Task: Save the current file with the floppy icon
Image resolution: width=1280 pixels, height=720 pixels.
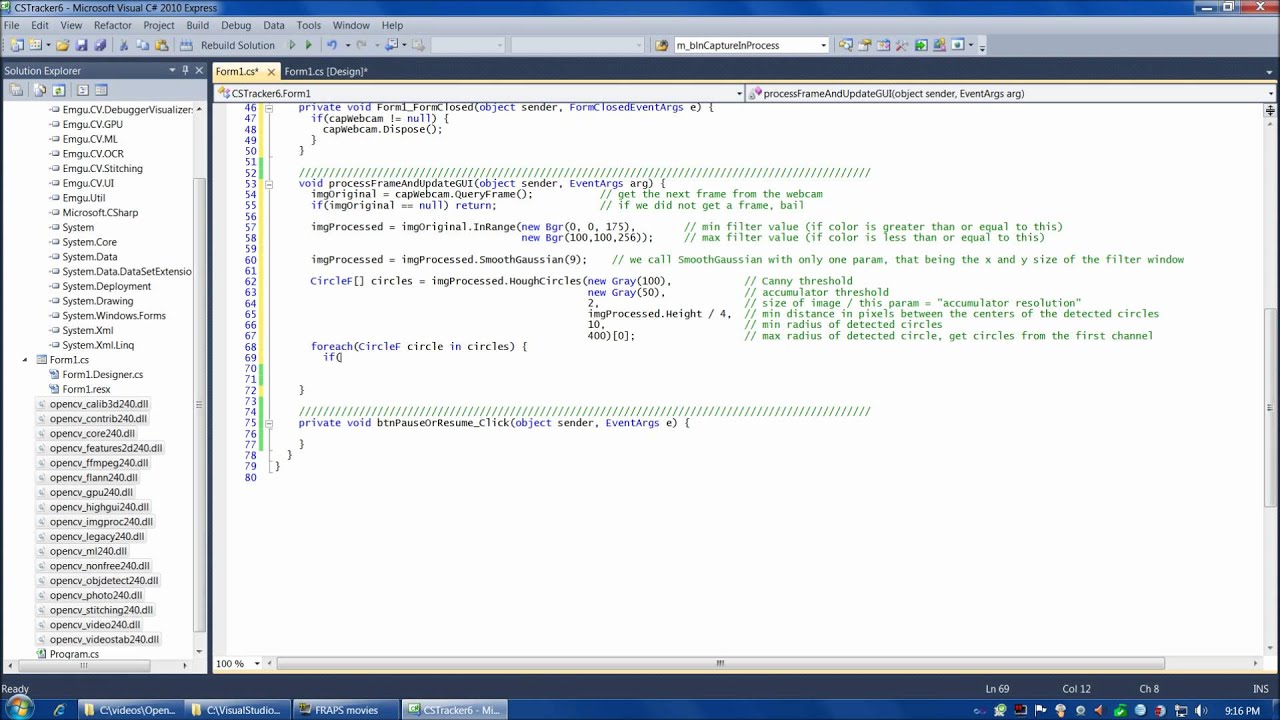Action: click(x=81, y=45)
